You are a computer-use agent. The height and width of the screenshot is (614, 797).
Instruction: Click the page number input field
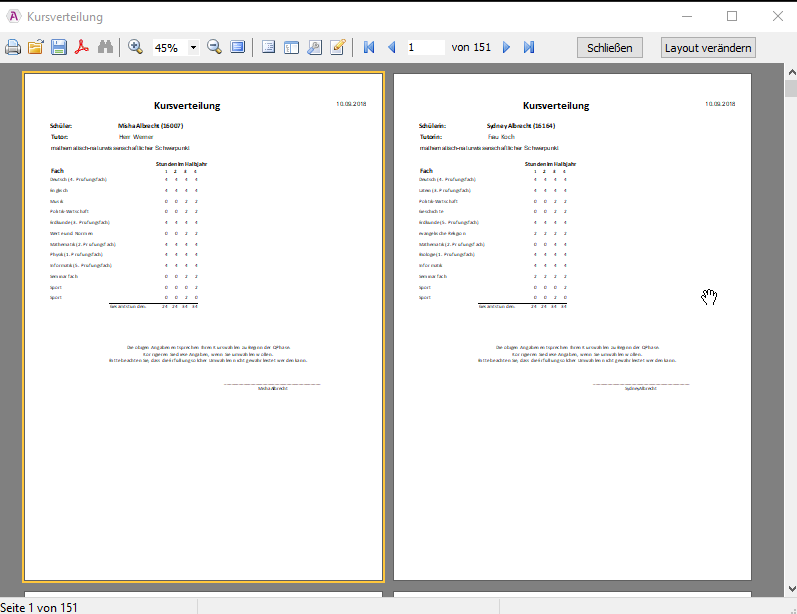coord(425,48)
